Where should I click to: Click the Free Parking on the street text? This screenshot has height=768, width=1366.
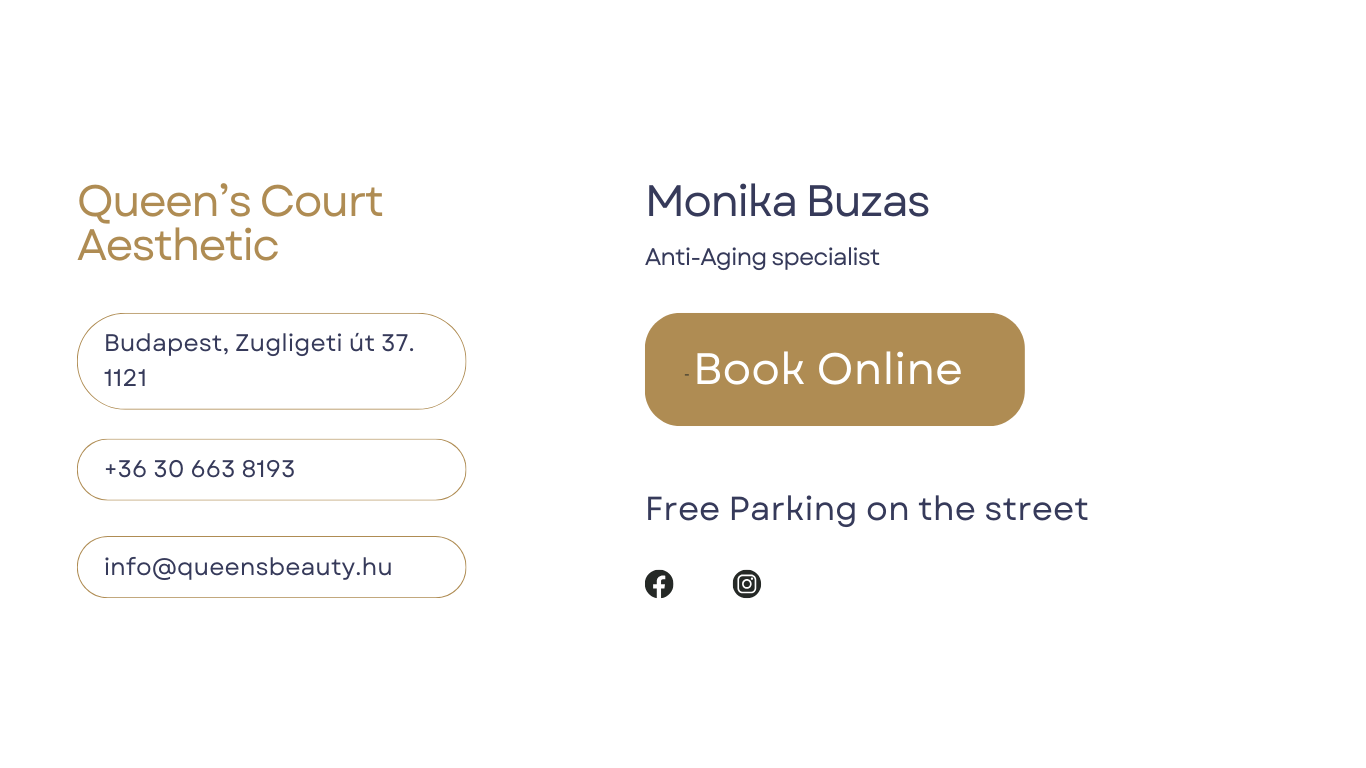[867, 509]
